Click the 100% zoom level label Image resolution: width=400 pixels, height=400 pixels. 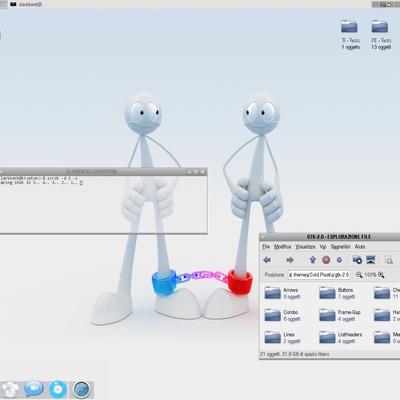(x=370, y=275)
